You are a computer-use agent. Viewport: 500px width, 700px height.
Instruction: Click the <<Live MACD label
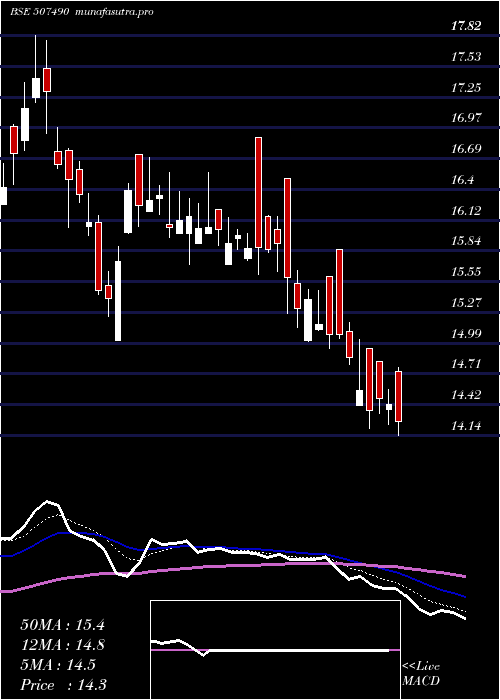click(x=421, y=674)
